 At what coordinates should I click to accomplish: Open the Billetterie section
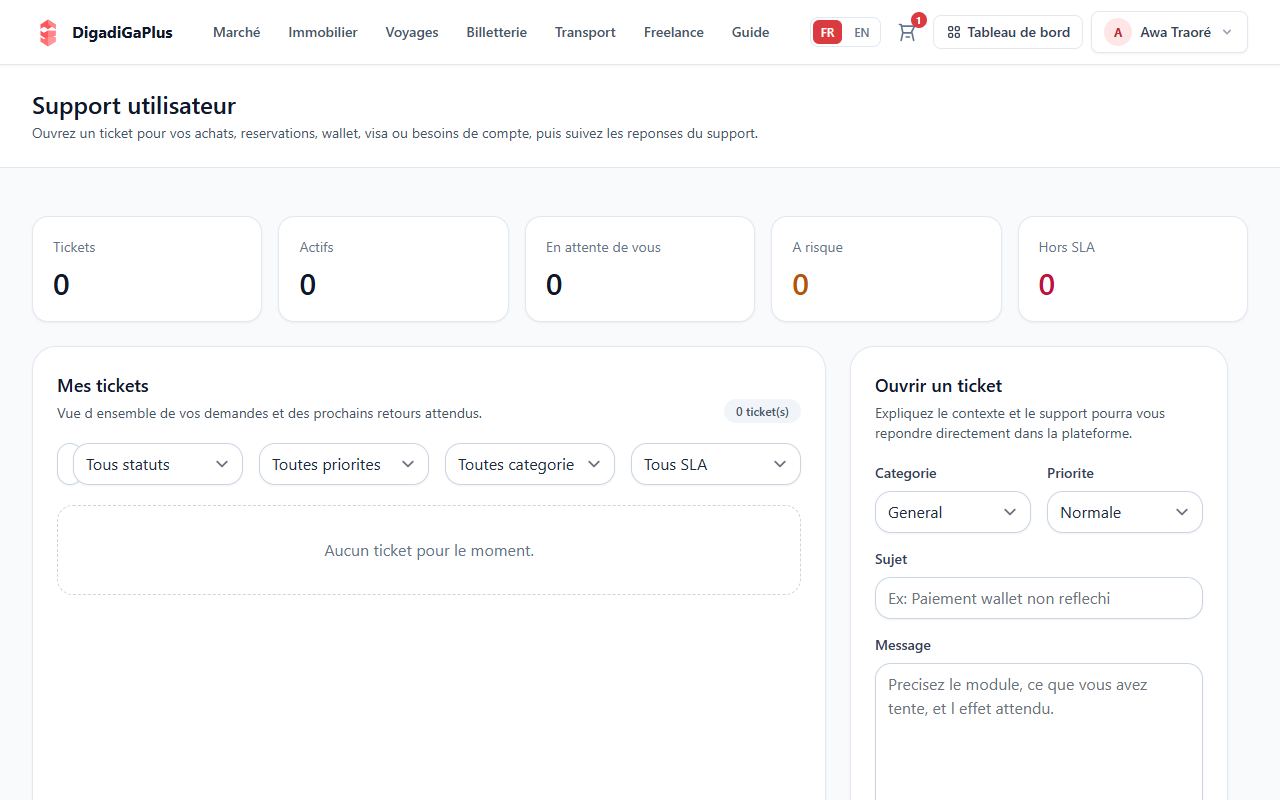click(x=497, y=32)
